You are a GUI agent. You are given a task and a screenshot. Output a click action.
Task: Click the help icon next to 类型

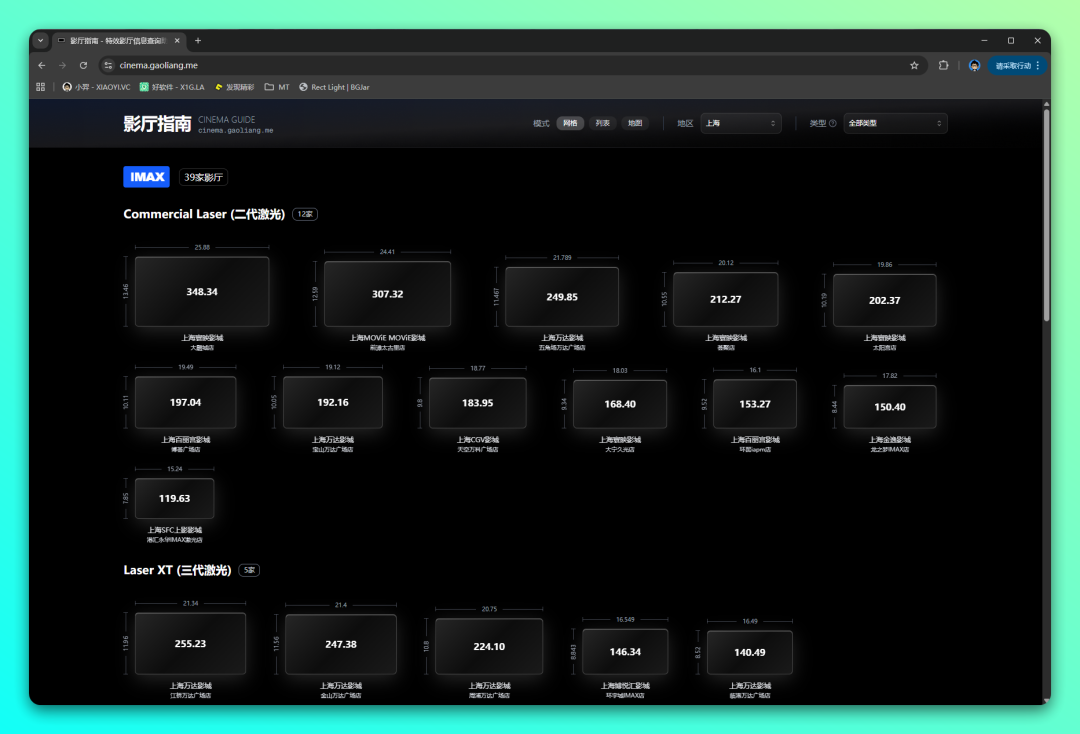coord(832,124)
